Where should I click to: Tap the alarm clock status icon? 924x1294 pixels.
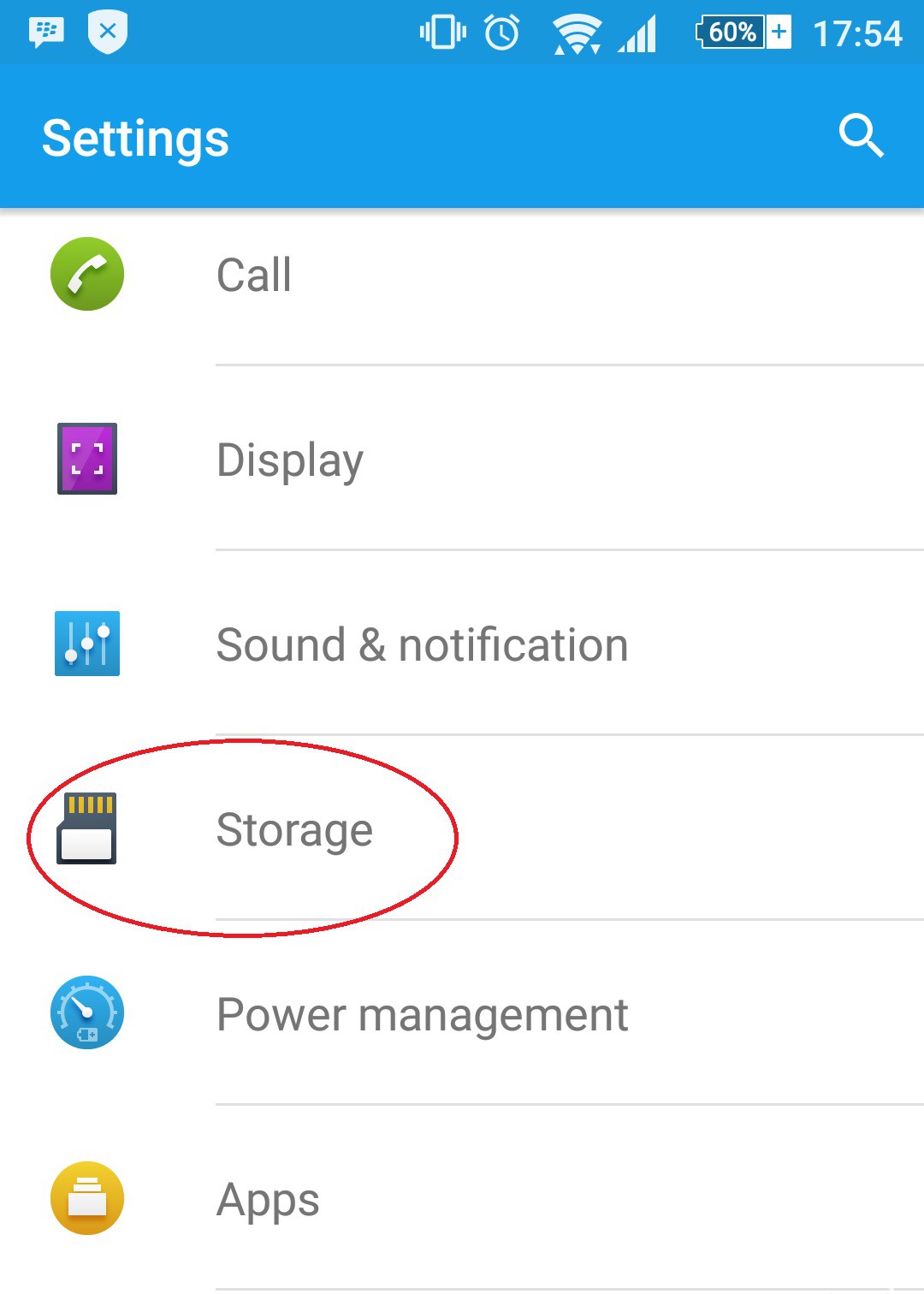[502, 33]
